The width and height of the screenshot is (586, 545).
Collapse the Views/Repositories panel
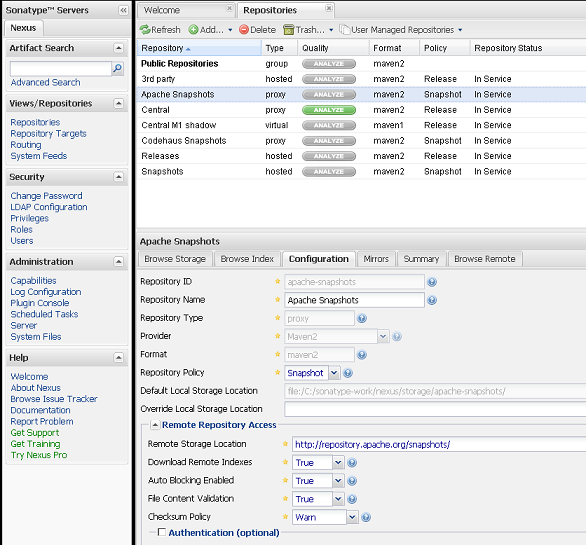pos(118,103)
